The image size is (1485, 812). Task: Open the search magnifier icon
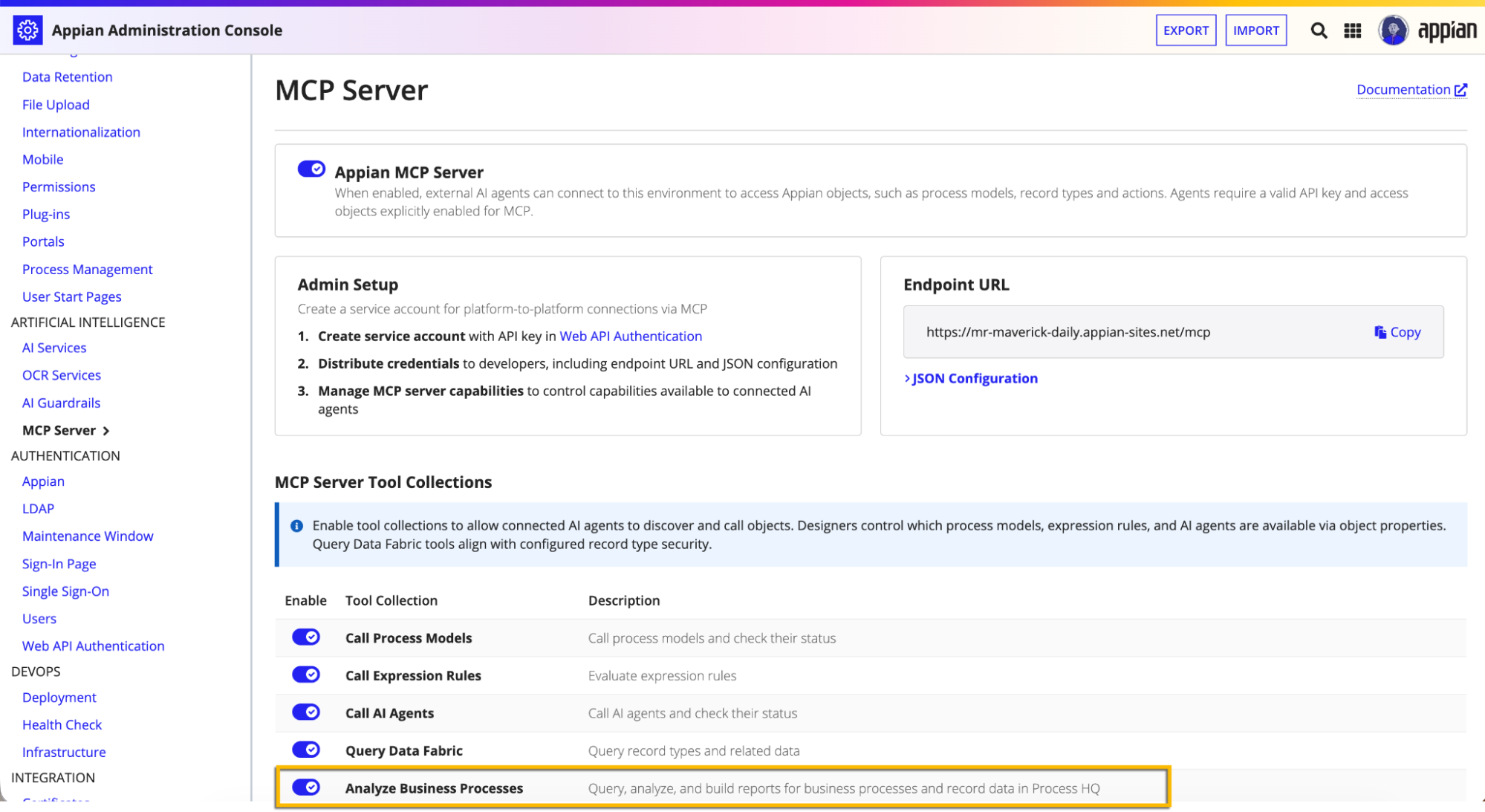(x=1319, y=30)
